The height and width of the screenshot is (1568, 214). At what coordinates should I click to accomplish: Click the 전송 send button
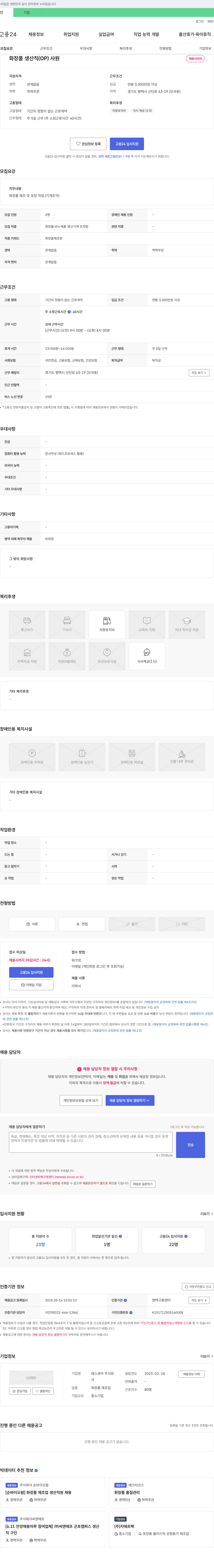pos(190,1145)
